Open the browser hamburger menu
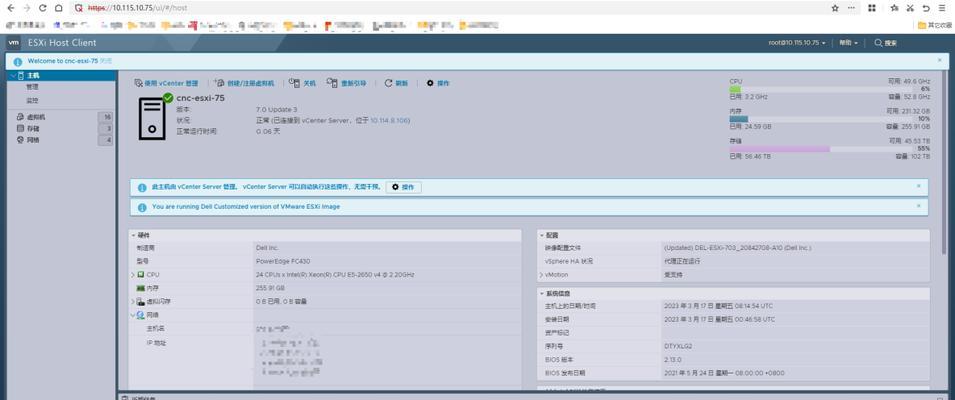955x400 pixels. [x=942, y=8]
